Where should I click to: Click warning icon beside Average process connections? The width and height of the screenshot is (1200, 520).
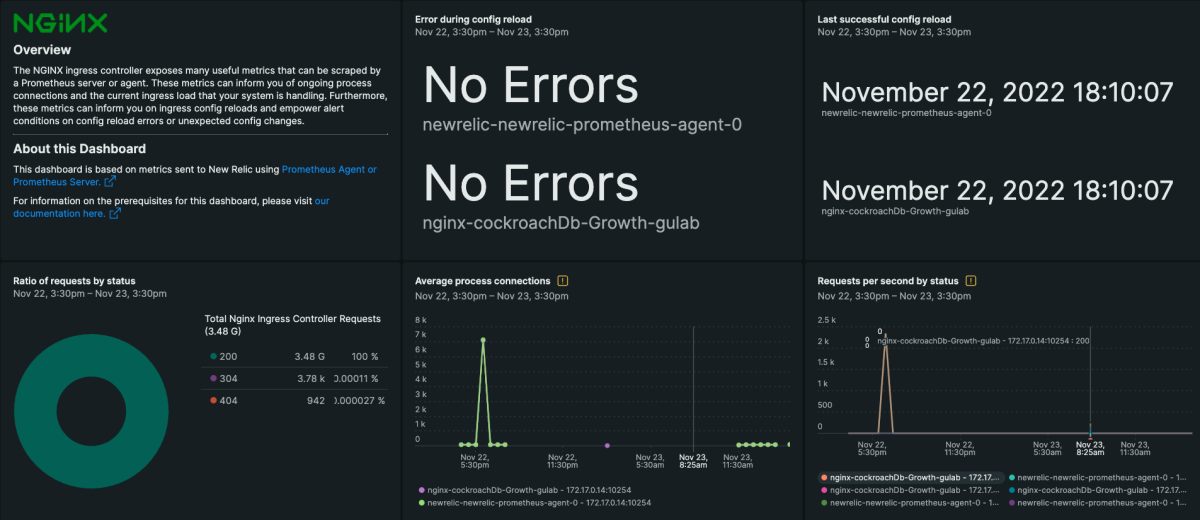(x=563, y=281)
